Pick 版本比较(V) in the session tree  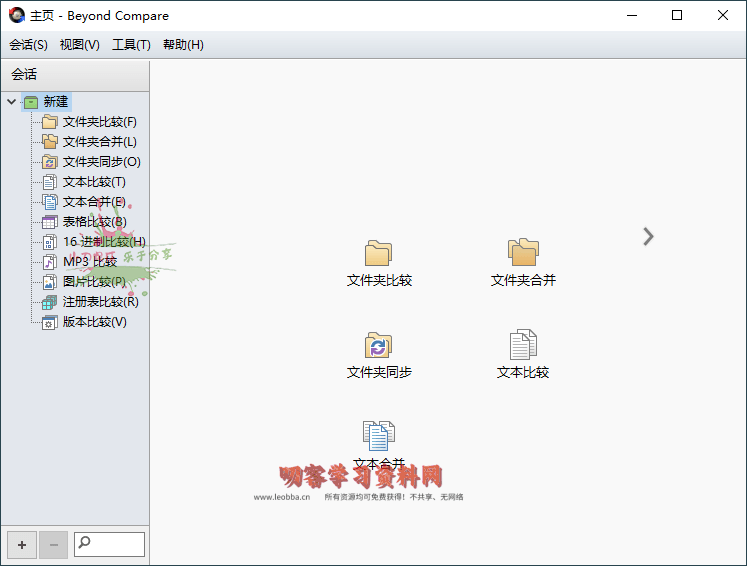[x=94, y=322]
